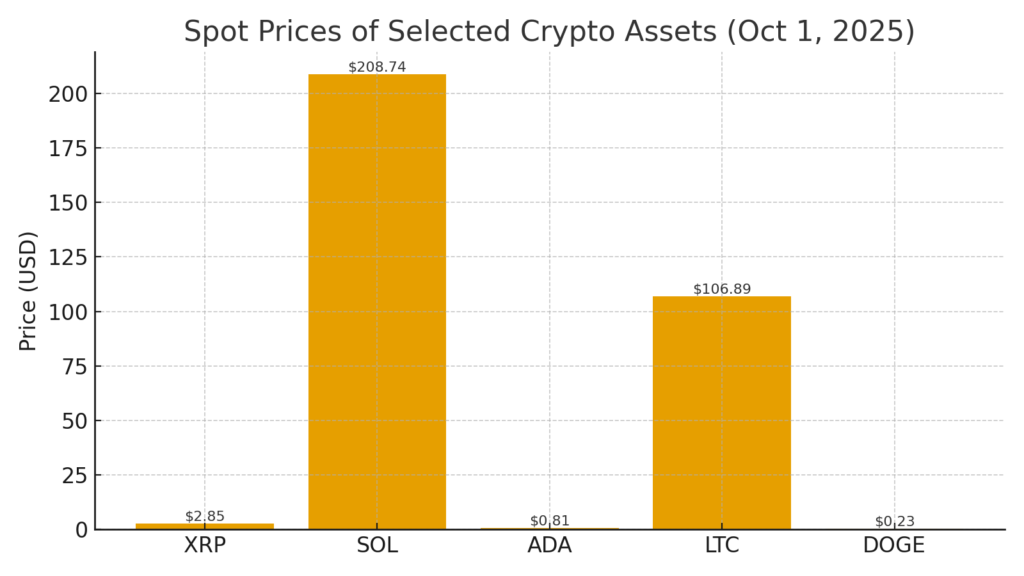Click the SOL x-axis label
The image size is (1024, 576).
point(377,546)
